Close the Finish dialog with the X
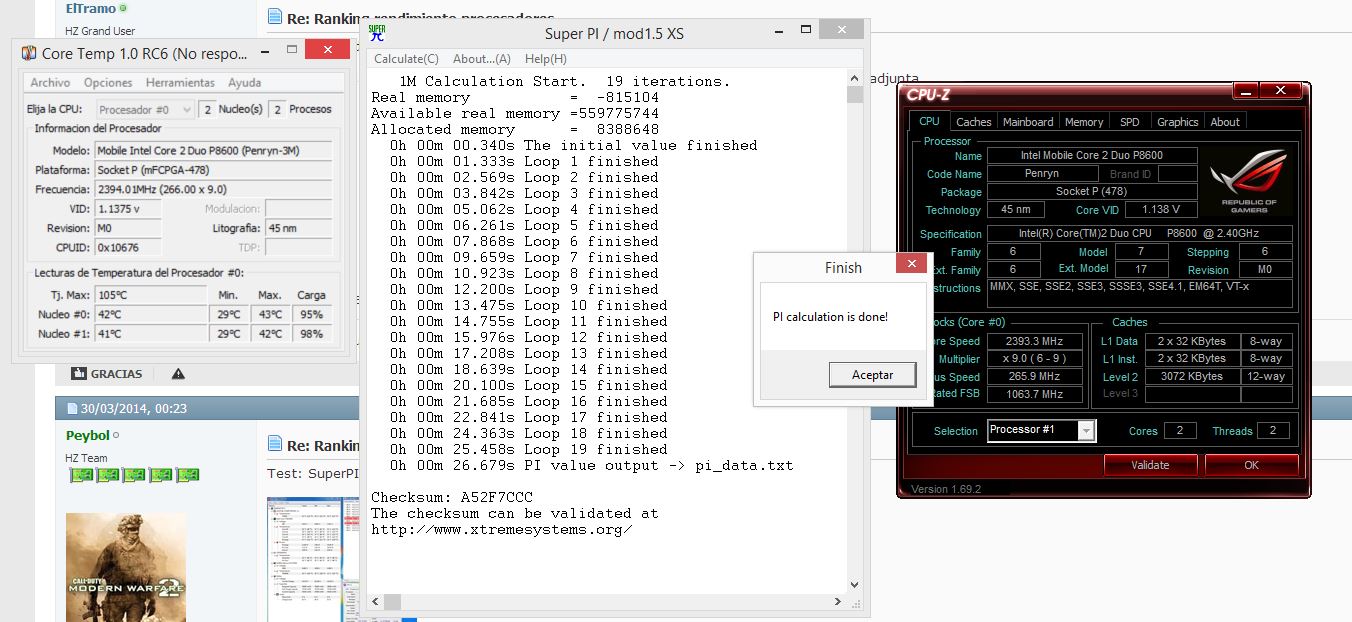Image resolution: width=1352 pixels, height=622 pixels. tap(911, 265)
